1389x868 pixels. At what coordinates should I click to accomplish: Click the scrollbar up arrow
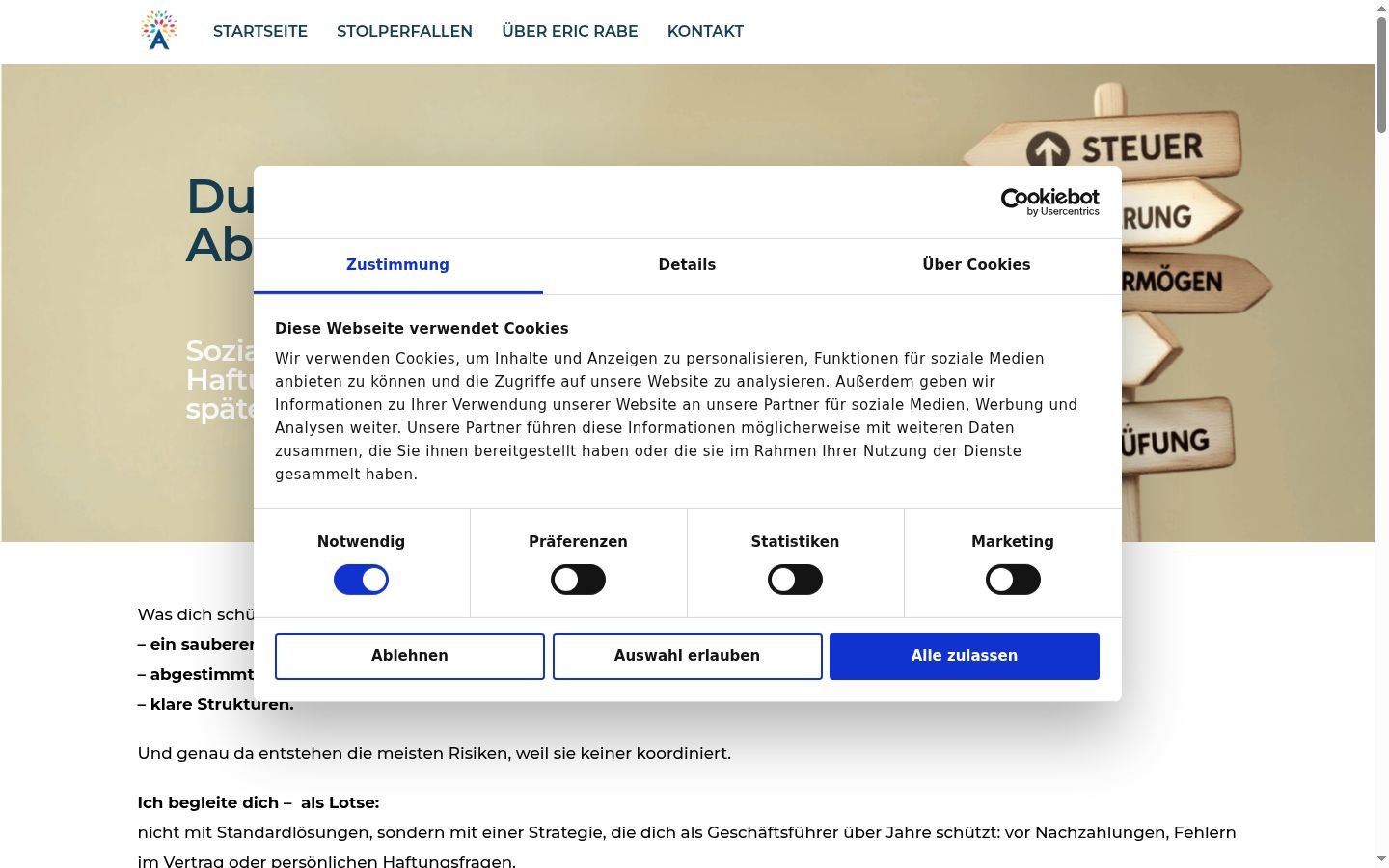pyautogui.click(x=1381, y=7)
